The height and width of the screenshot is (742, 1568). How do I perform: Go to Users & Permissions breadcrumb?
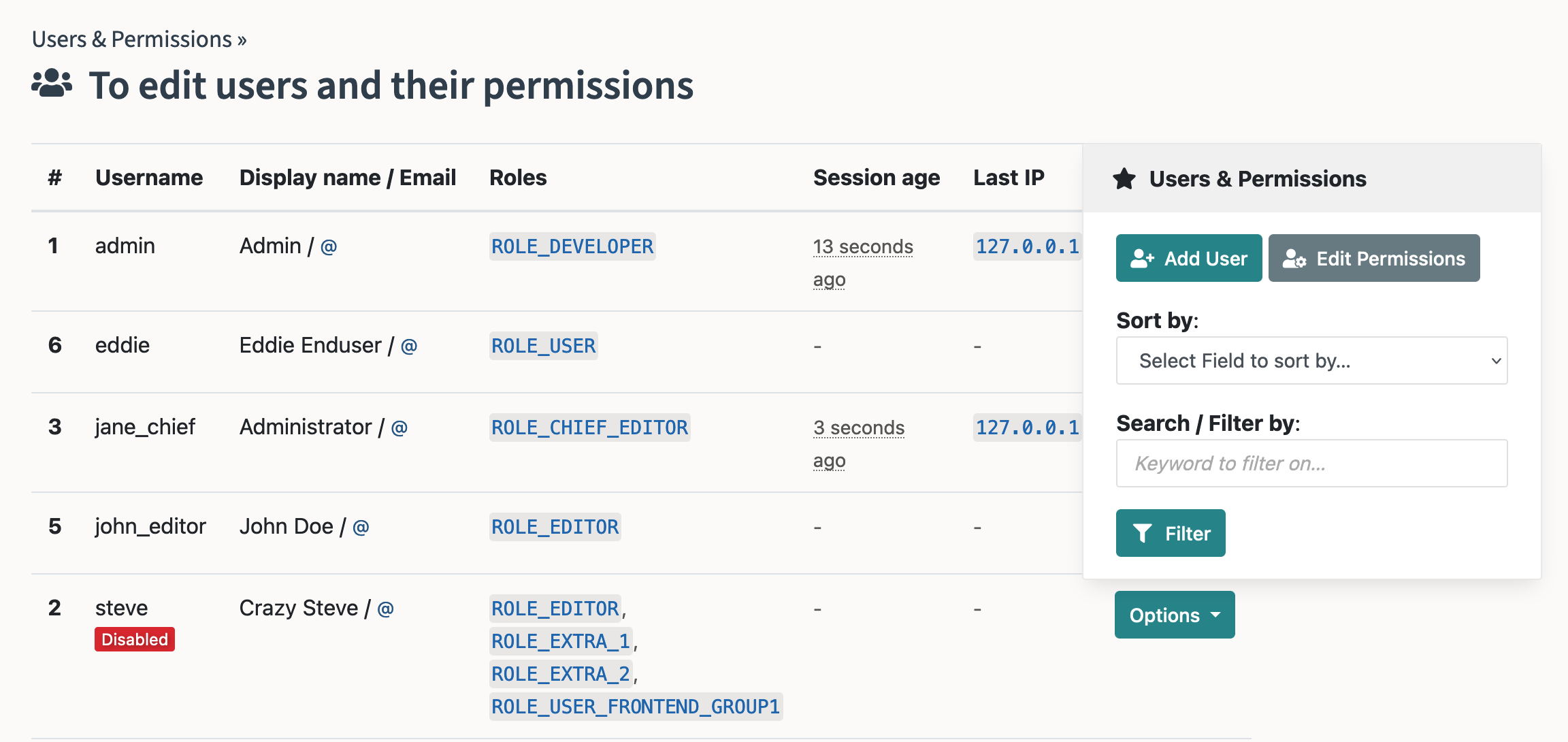click(x=132, y=39)
